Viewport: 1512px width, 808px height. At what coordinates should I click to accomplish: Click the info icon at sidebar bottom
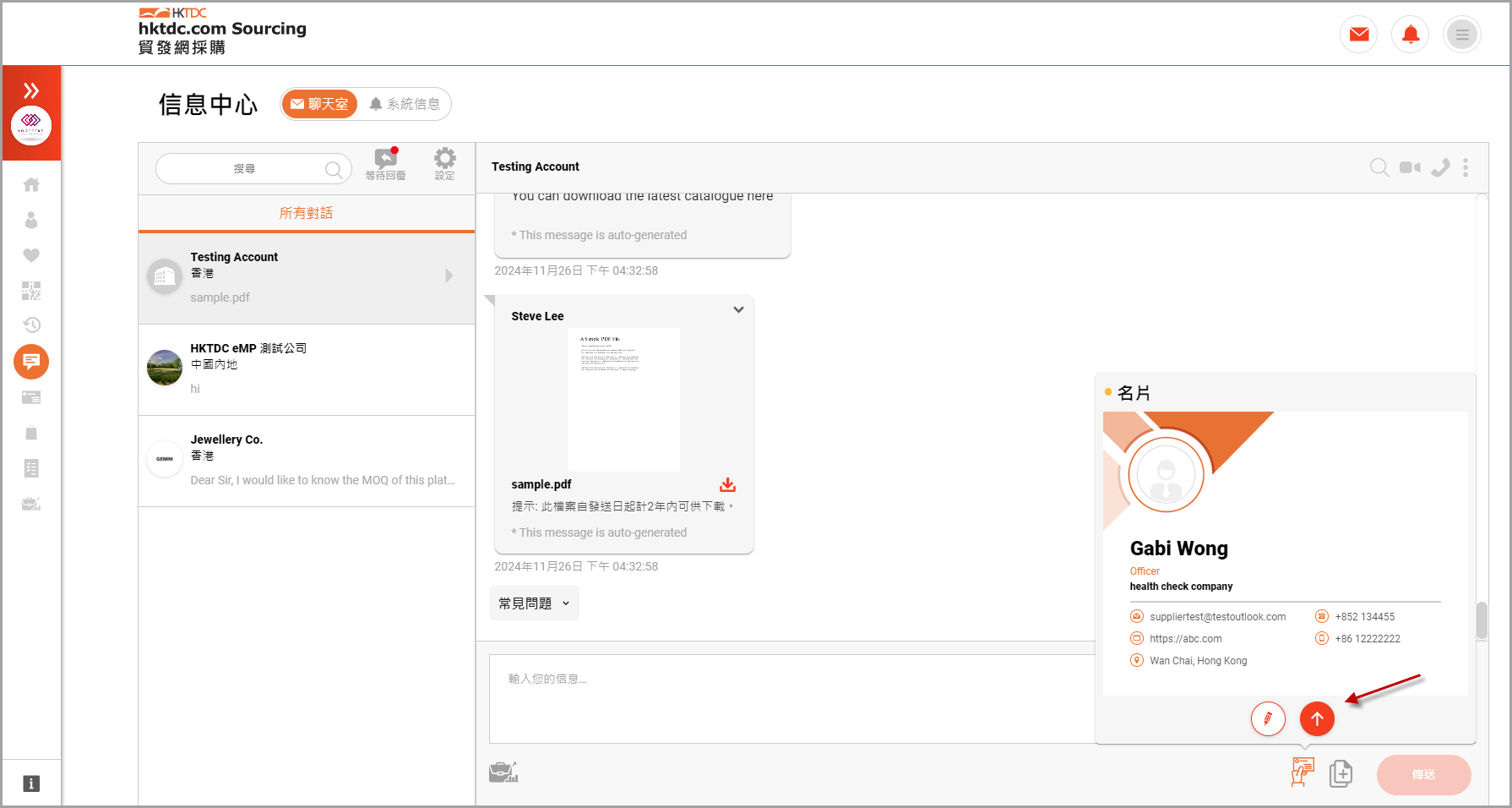[x=31, y=783]
